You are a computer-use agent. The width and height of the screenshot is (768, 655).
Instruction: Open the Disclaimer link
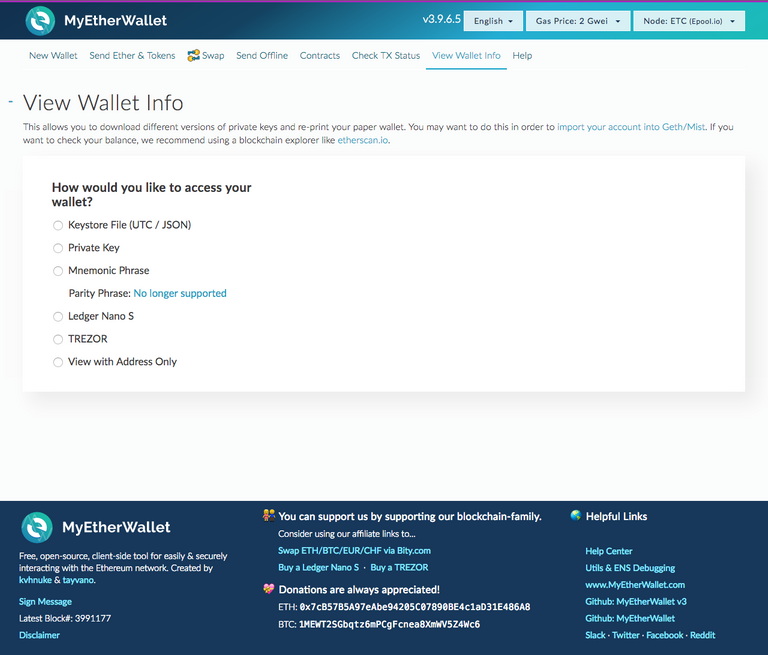39,635
